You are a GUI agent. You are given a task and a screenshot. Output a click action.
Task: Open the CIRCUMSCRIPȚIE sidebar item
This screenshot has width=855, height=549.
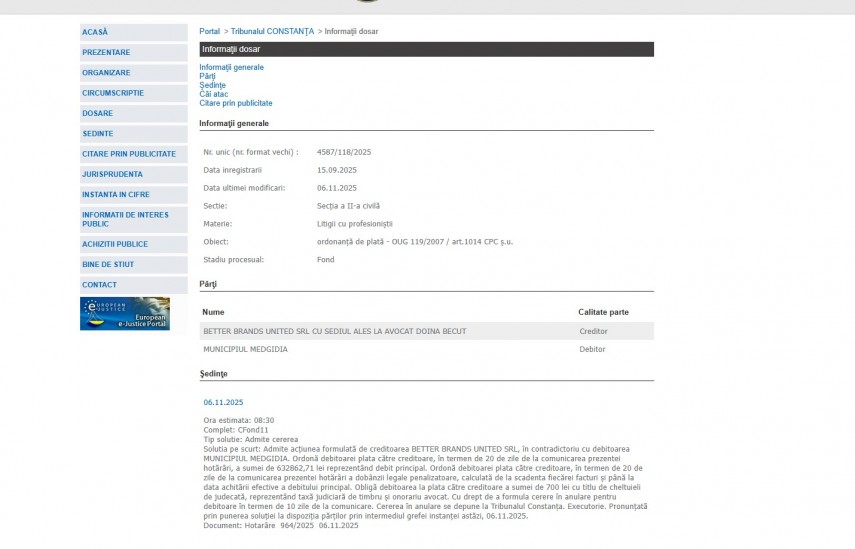pos(112,93)
